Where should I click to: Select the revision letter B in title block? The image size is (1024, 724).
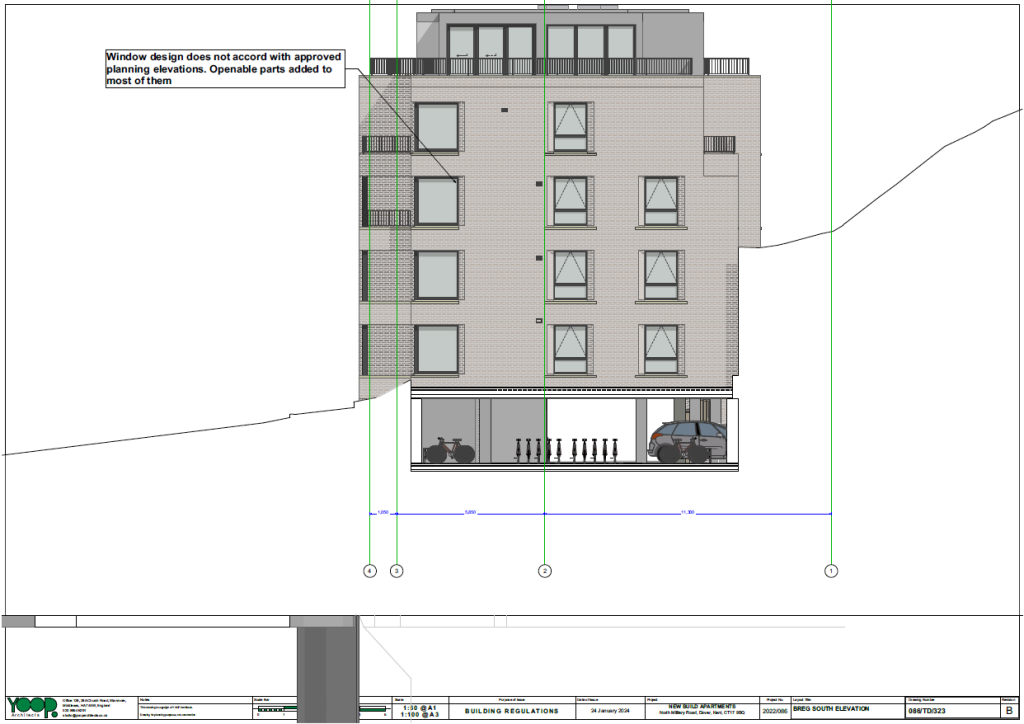pos(1008,711)
